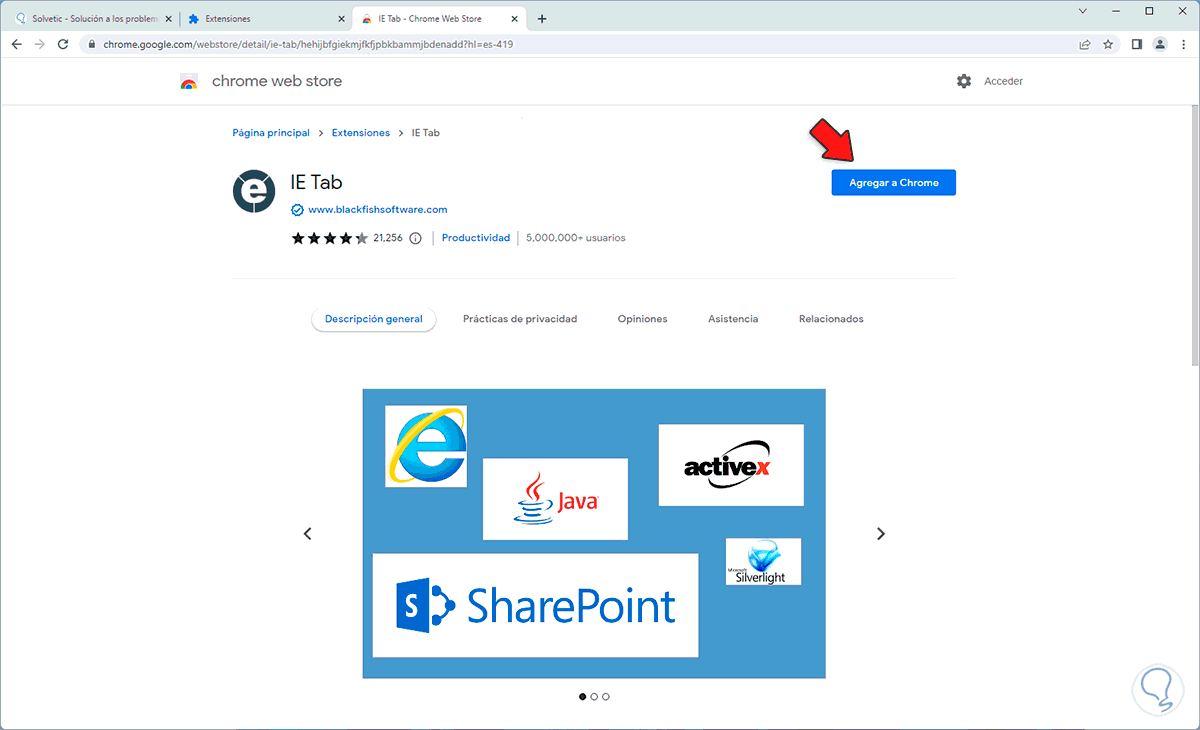1200x730 pixels.
Task: Click the star rating display
Action: pyautogui.click(x=330, y=238)
